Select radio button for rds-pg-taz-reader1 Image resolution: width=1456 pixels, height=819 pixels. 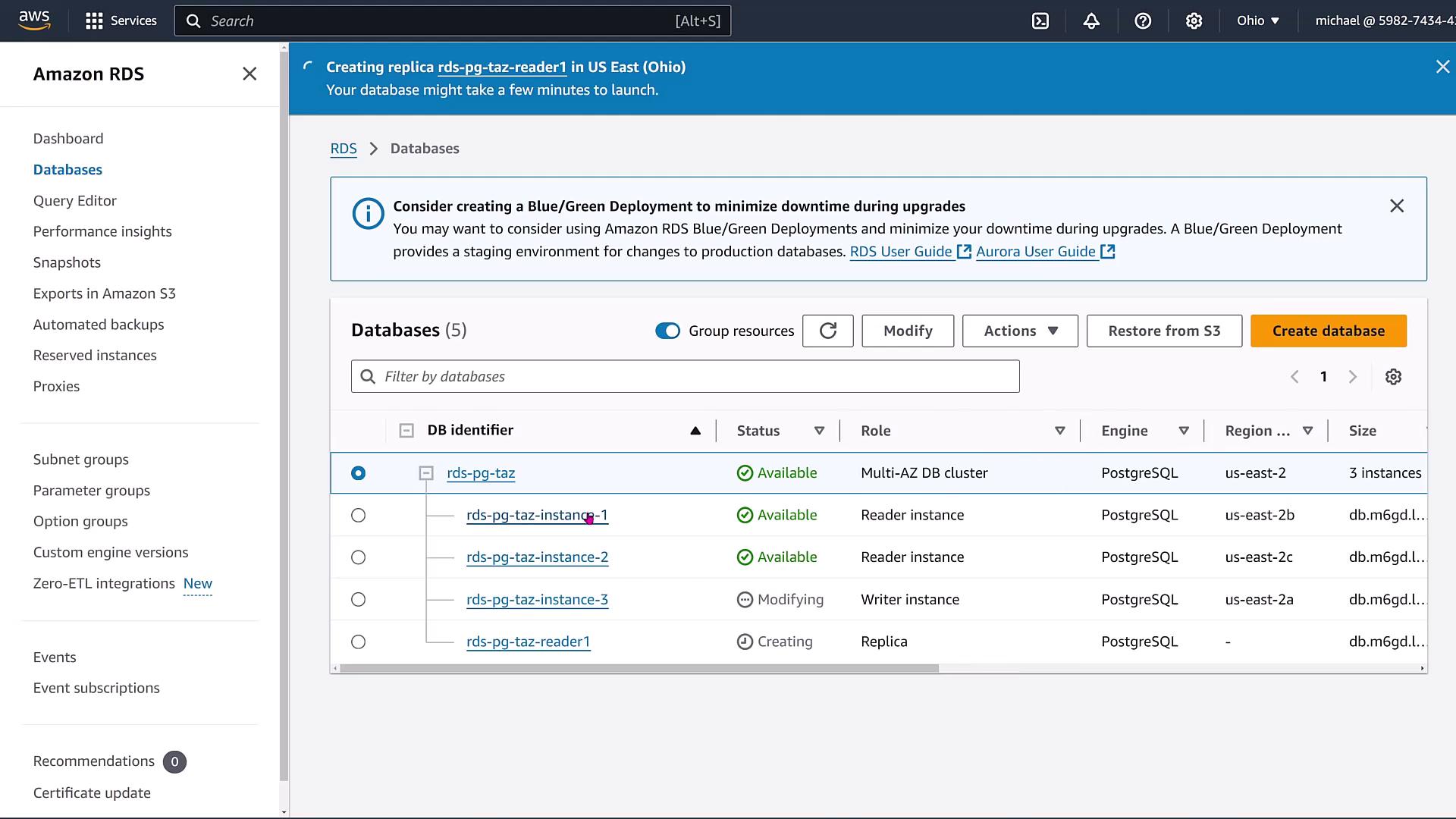click(359, 642)
